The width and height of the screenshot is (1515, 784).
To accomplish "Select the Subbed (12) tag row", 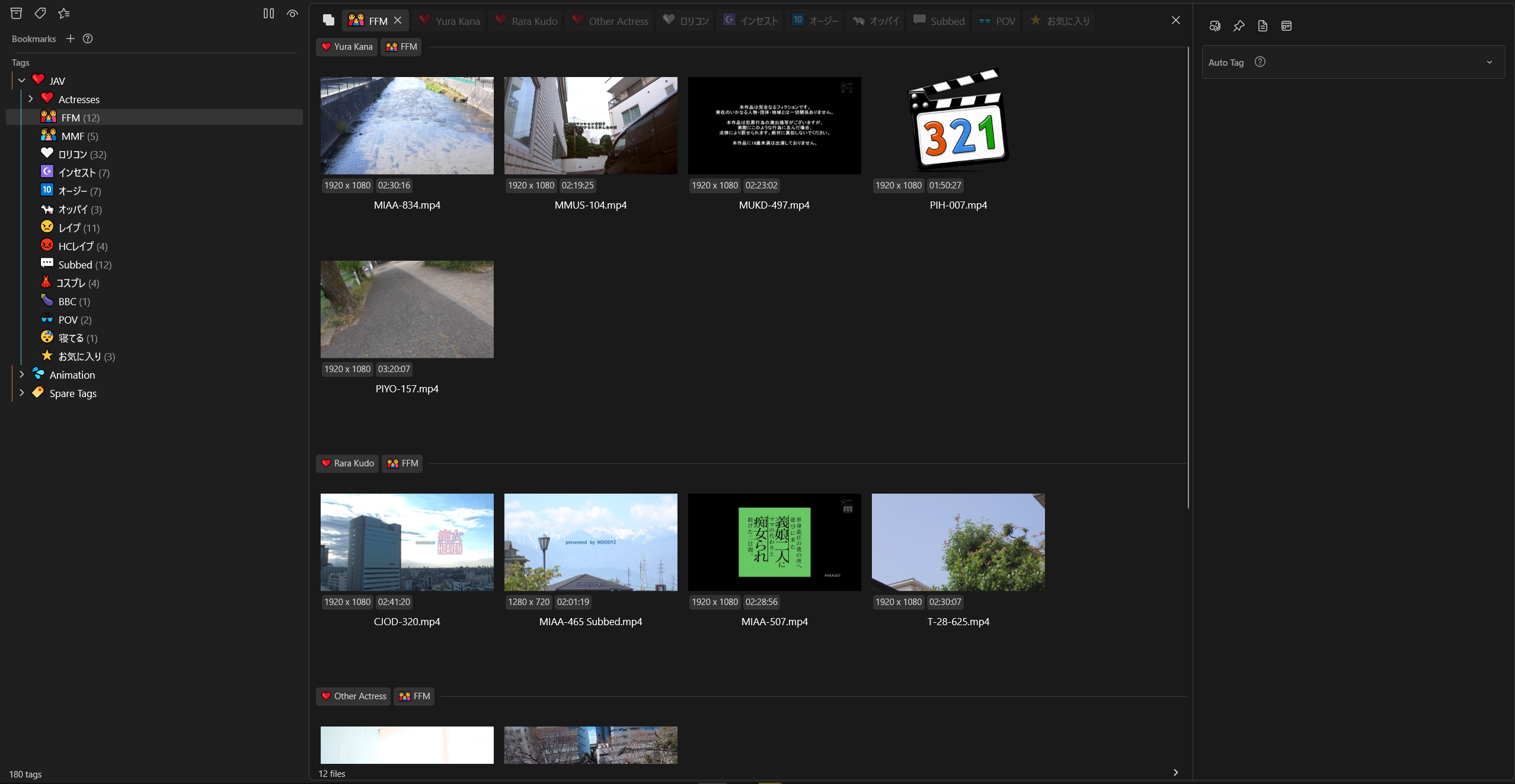I will [x=154, y=264].
